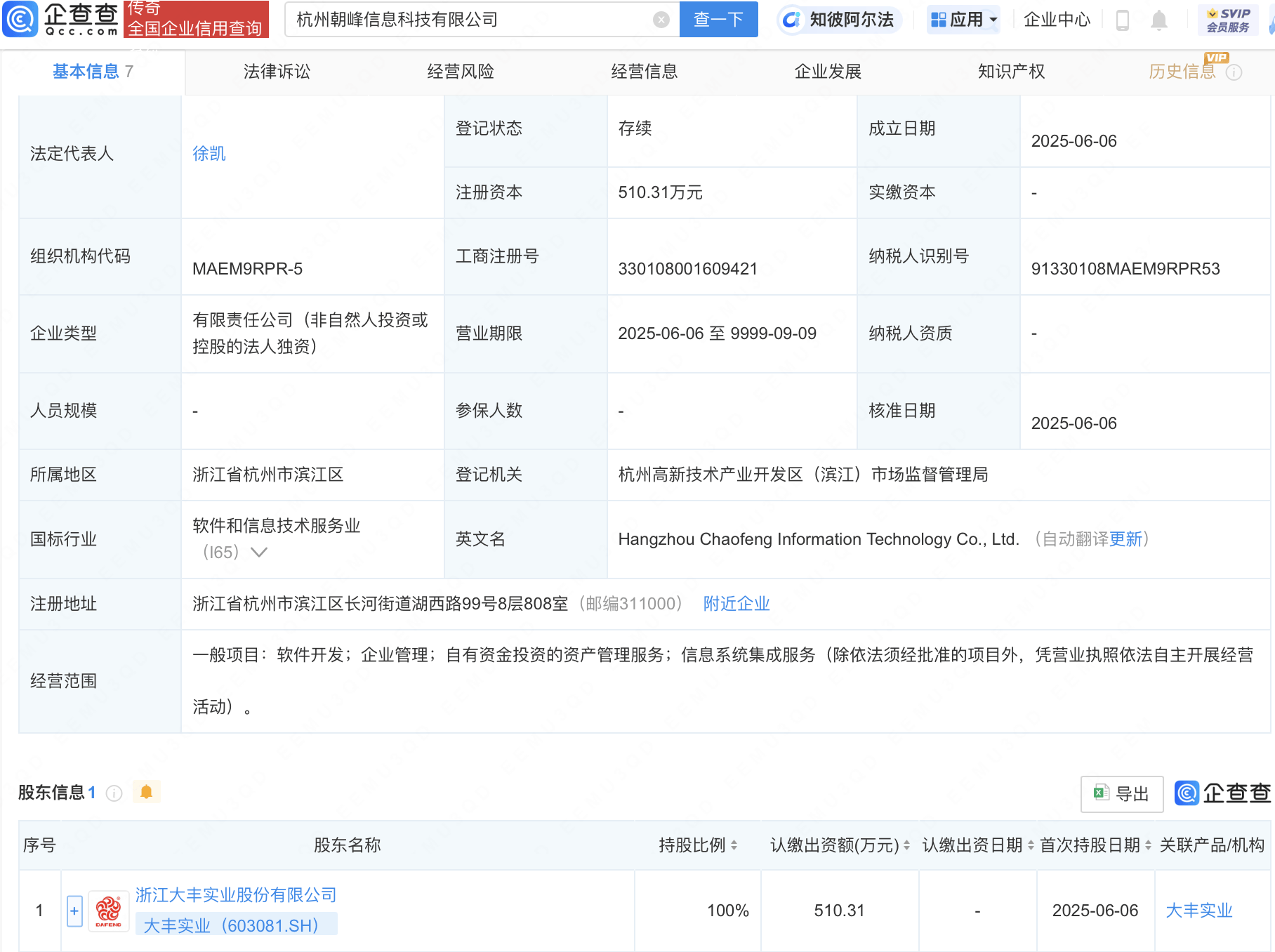Open the 应用 dropdown menu
Viewport: 1275px width, 952px height.
[963, 20]
